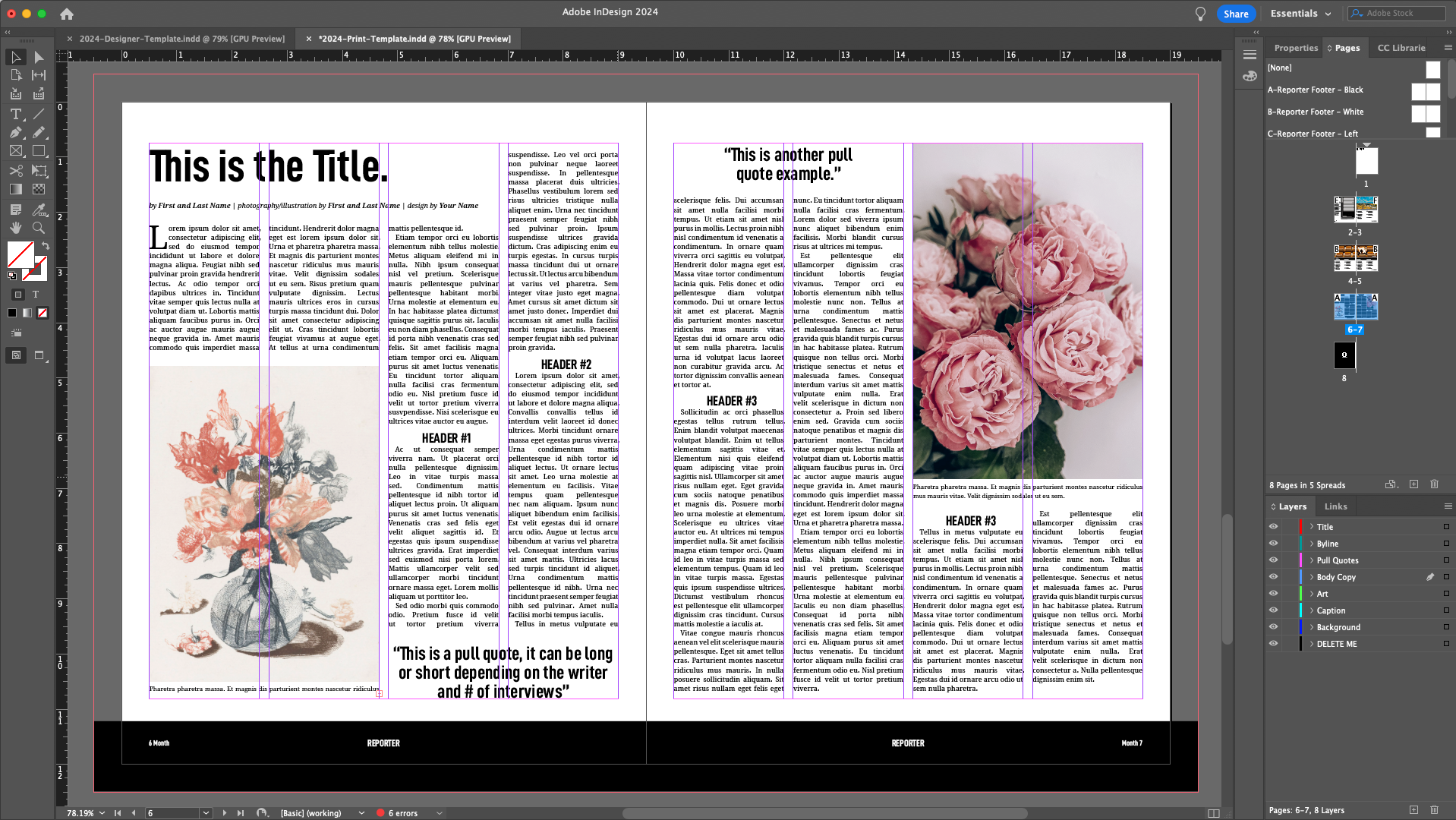This screenshot has height=820, width=1456.
Task: Select the Gap tool
Action: pos(39,75)
